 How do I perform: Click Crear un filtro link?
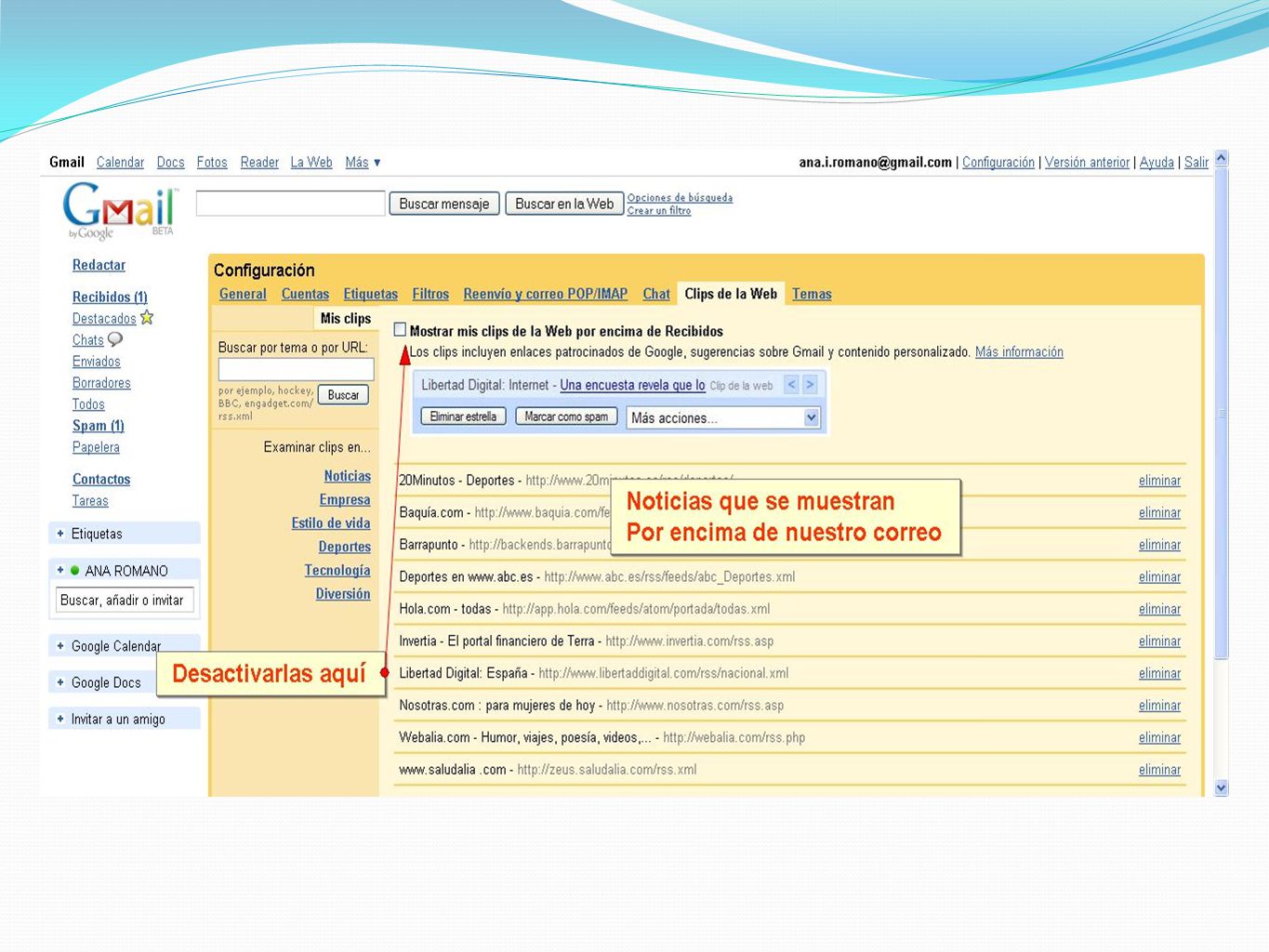pyautogui.click(x=659, y=210)
